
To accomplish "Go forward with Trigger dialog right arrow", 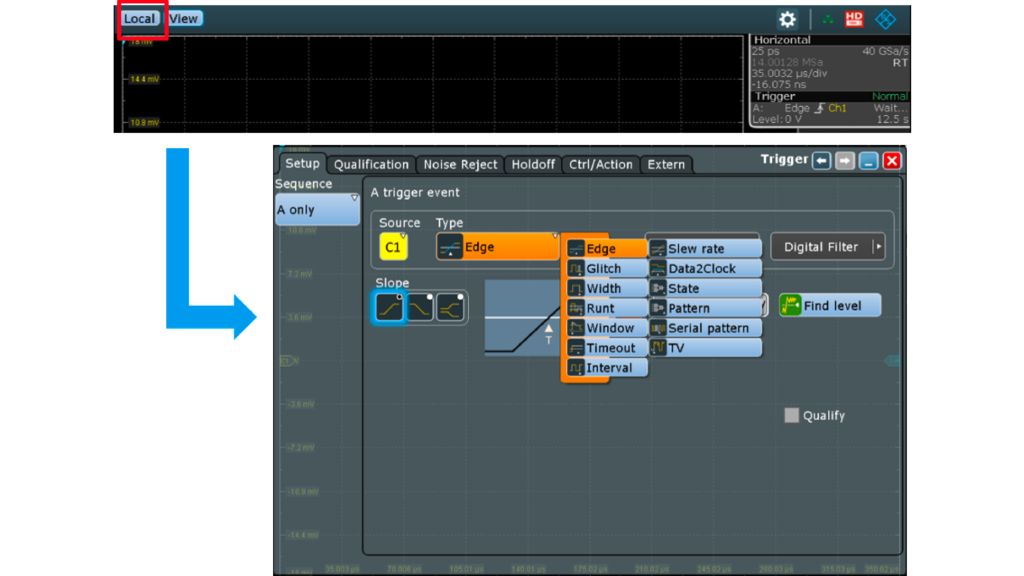I will click(x=845, y=161).
